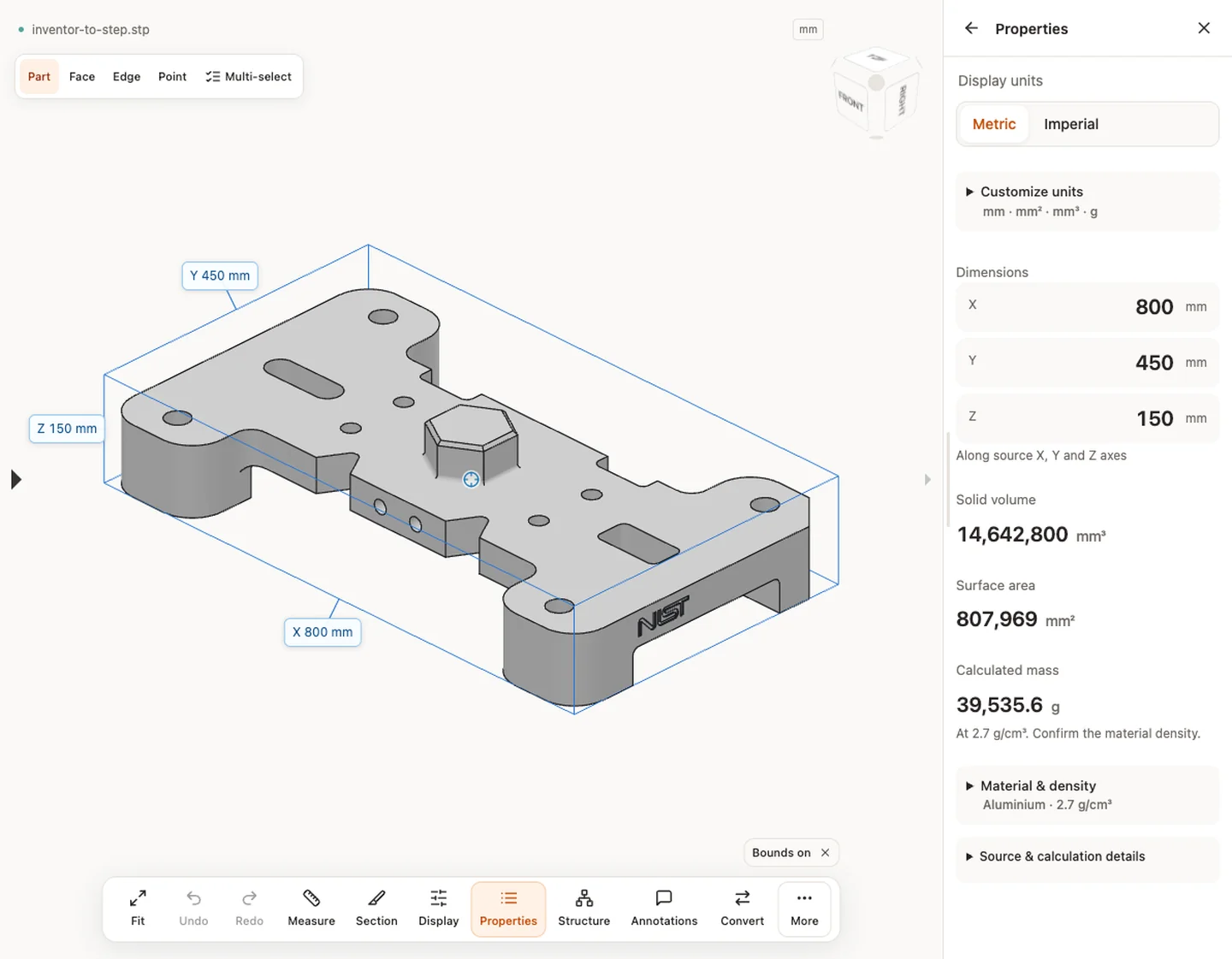This screenshot has width=1232, height=959.
Task: Open the Display settings tool
Action: tap(439, 909)
